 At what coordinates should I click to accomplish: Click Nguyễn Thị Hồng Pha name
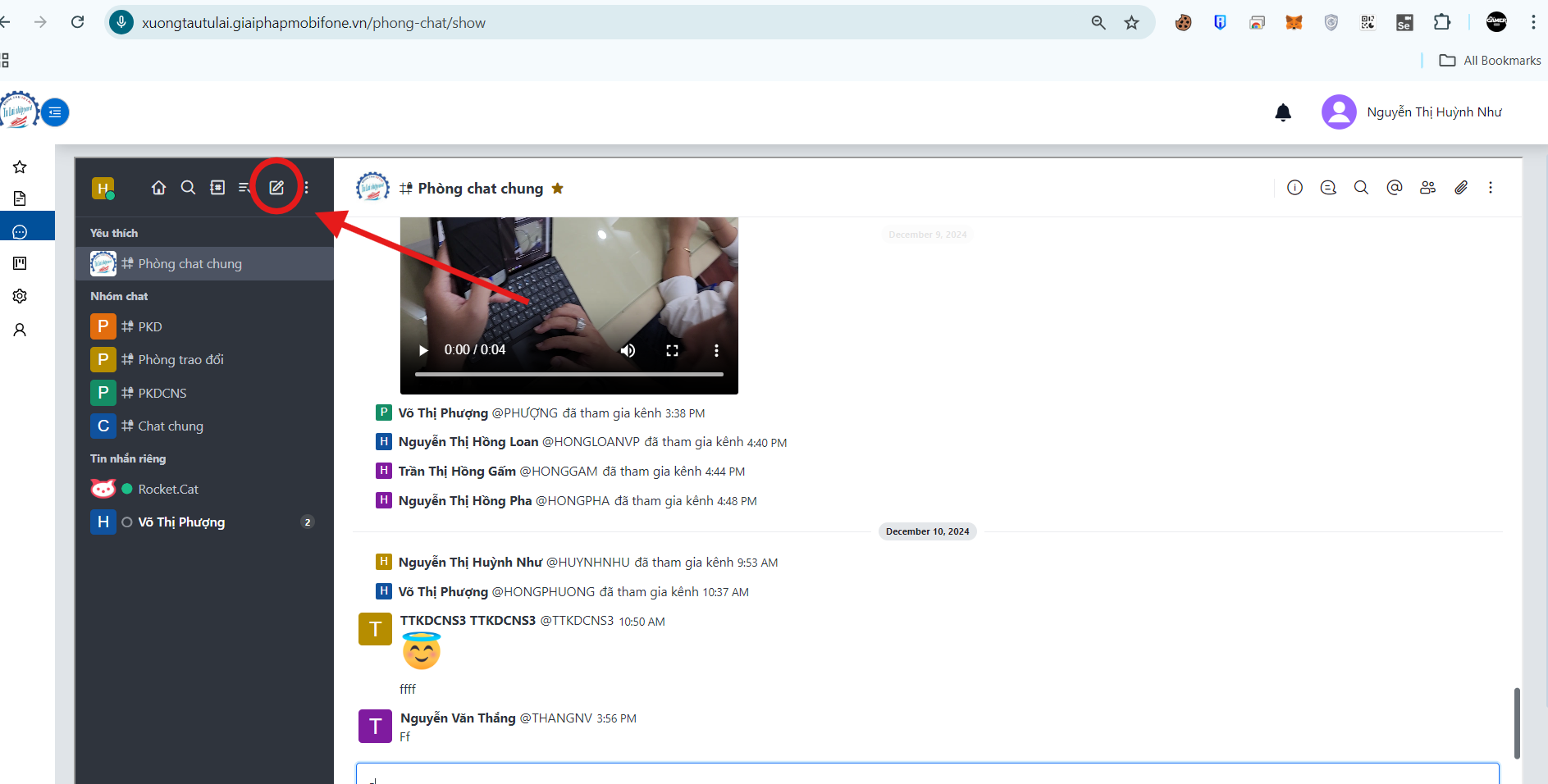465,501
